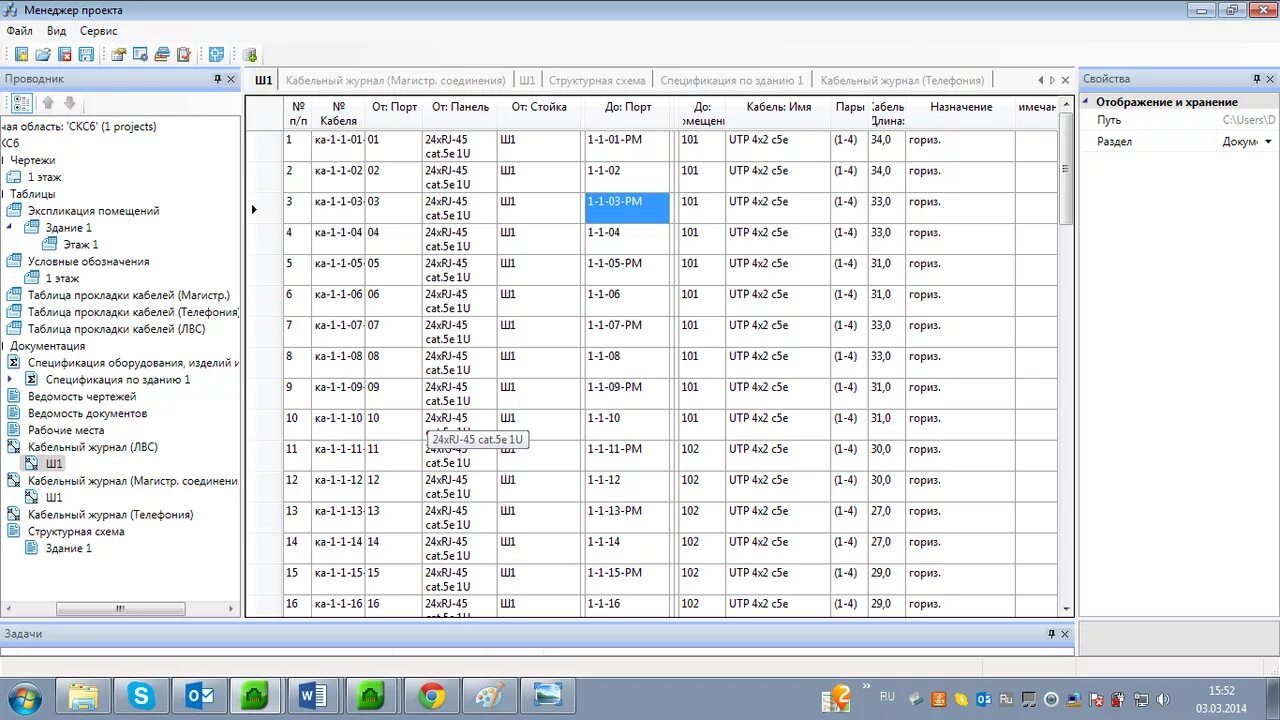Click the move down arrow in Проводник

(x=70, y=103)
